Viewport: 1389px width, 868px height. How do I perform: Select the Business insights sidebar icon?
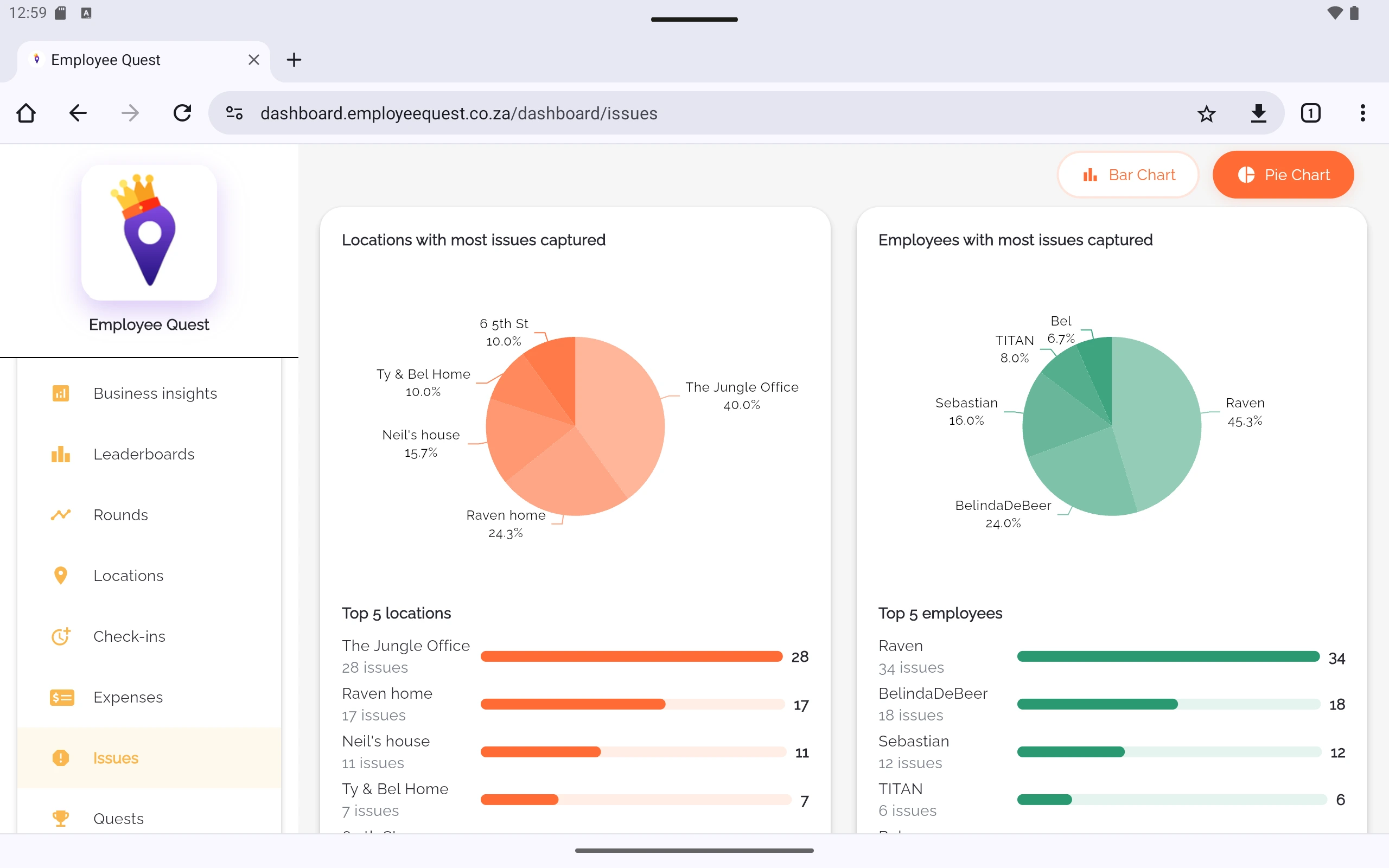coord(61,393)
